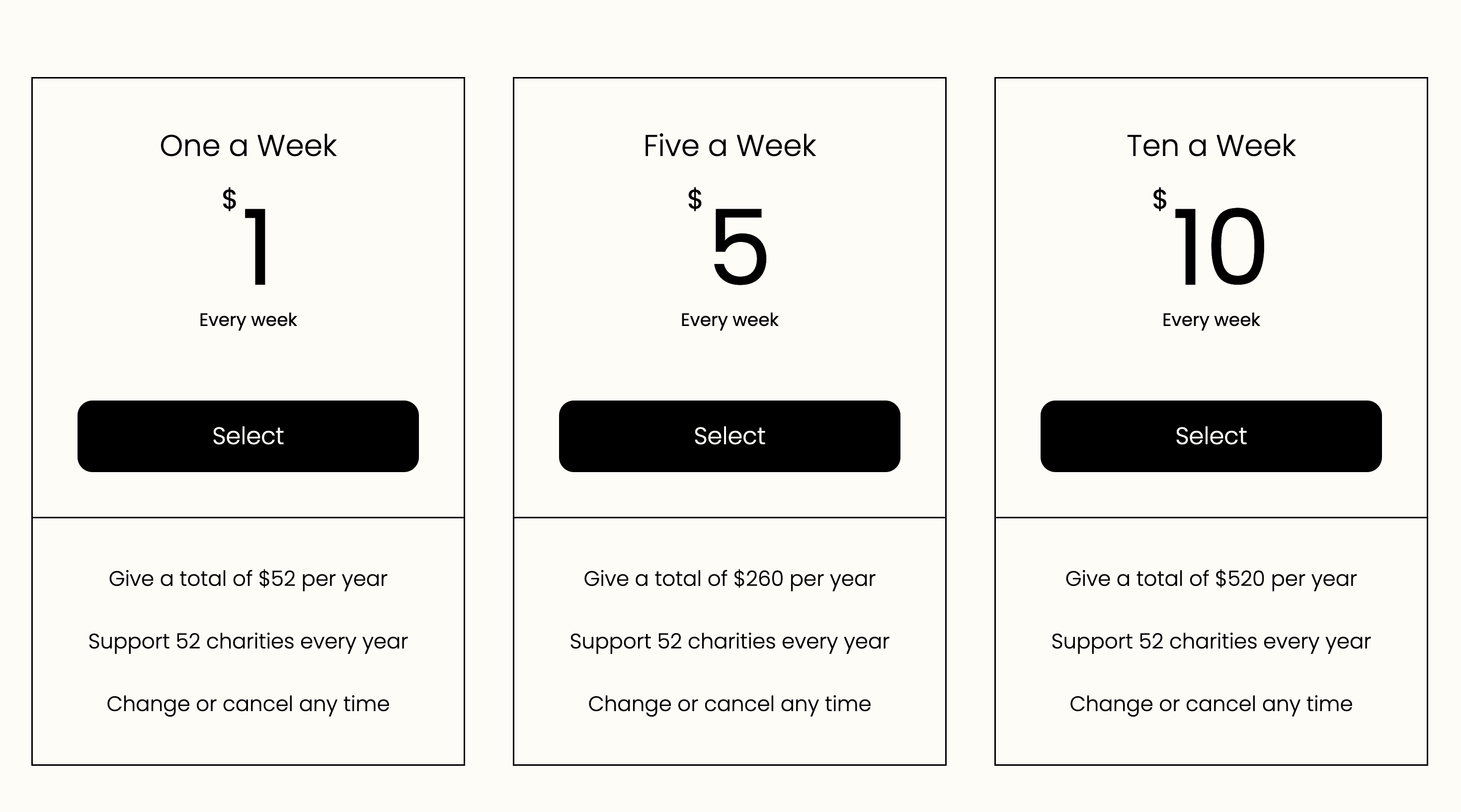The height and width of the screenshot is (812, 1461).
Task: Click the large $10 price figure
Action: [1219, 246]
